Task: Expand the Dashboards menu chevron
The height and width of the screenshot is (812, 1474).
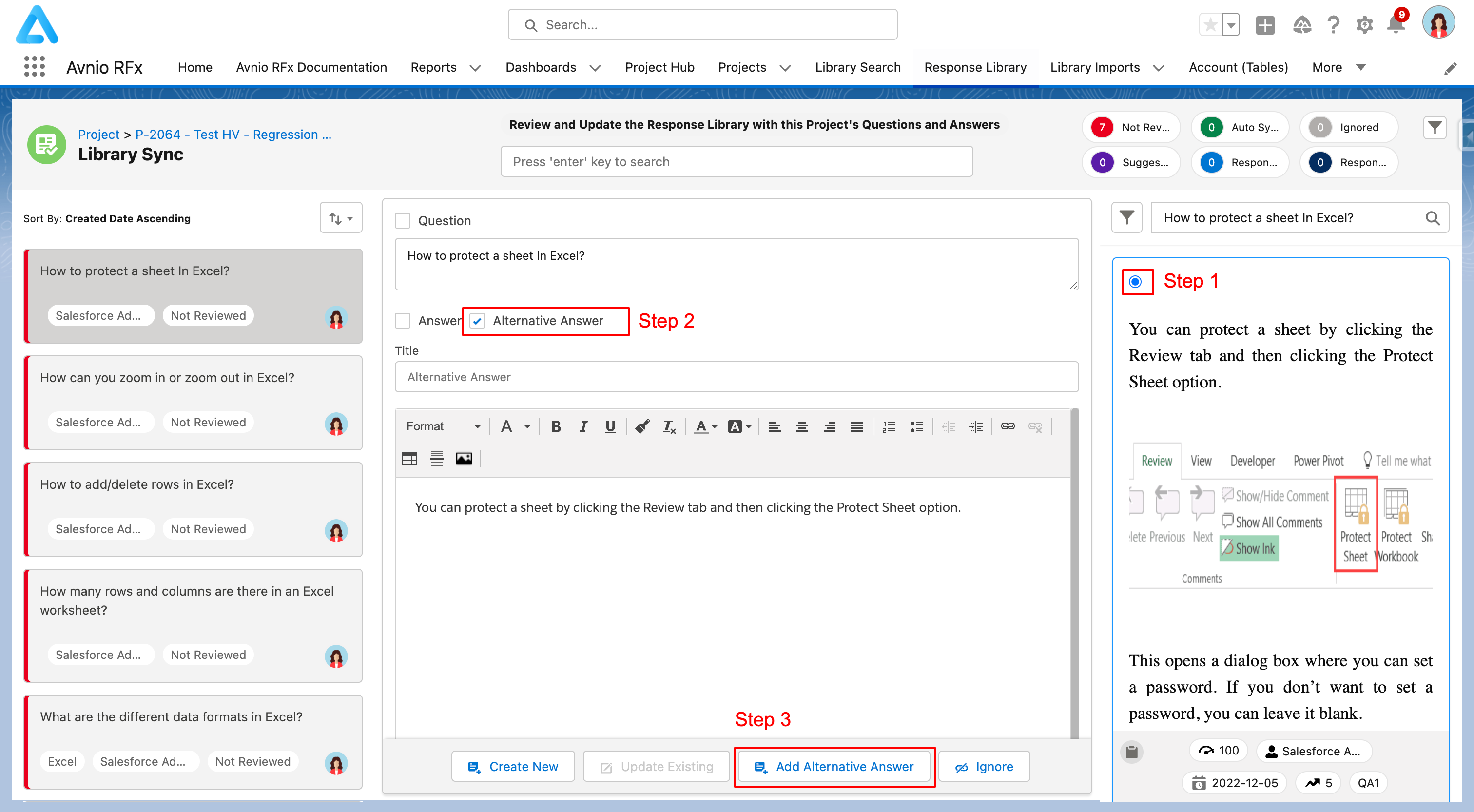Action: pos(595,68)
